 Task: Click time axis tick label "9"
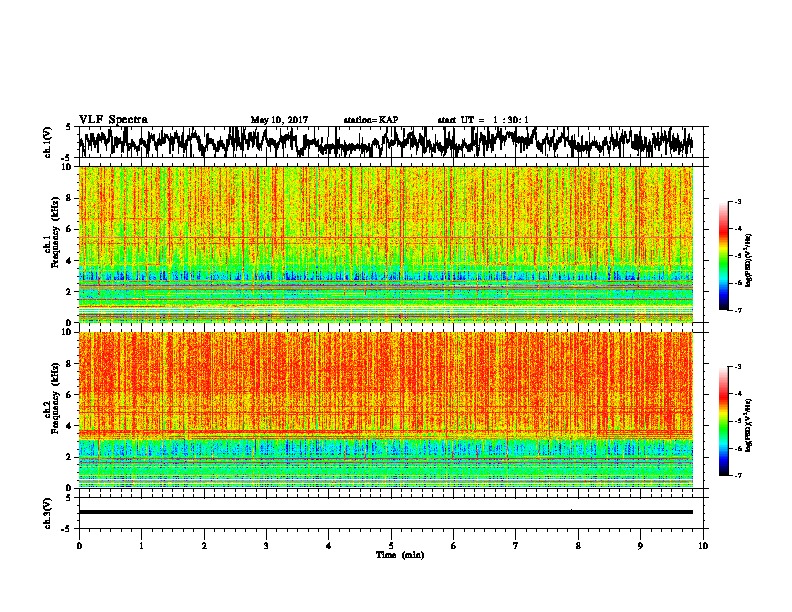640,546
